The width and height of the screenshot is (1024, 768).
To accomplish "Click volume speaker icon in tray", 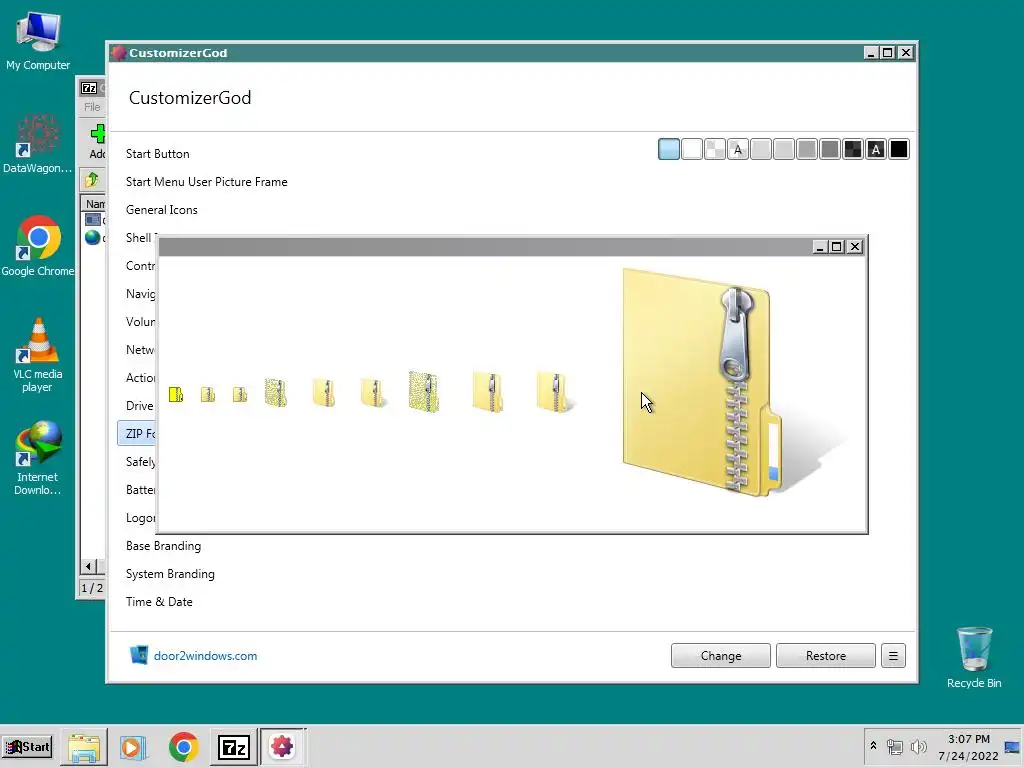I will coord(918,746).
